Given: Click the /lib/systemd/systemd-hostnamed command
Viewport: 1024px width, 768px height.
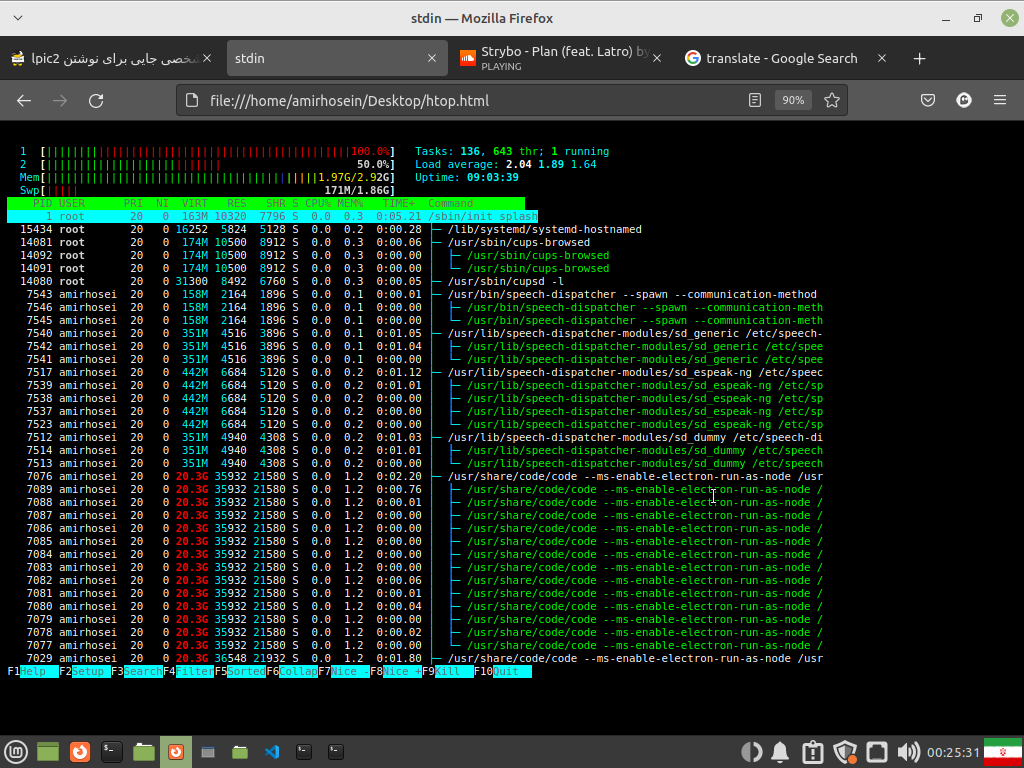Looking at the screenshot, I should tap(545, 230).
